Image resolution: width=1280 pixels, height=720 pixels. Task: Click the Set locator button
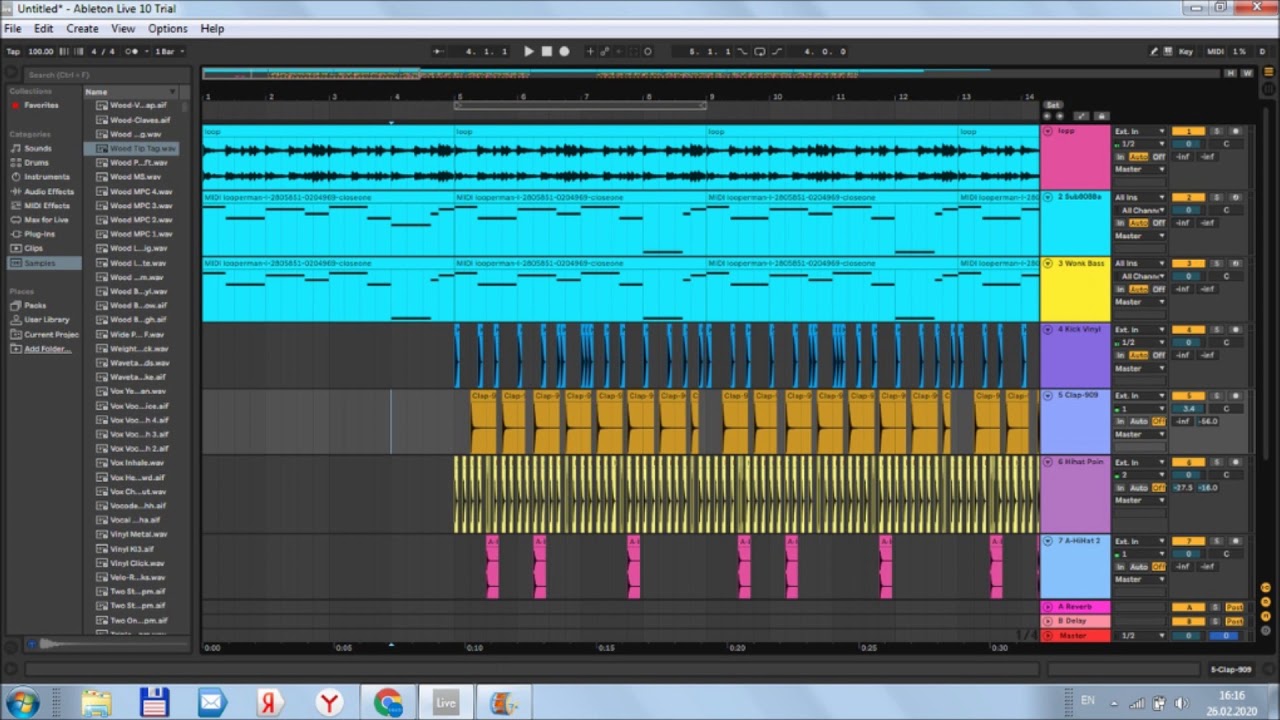(x=1052, y=105)
